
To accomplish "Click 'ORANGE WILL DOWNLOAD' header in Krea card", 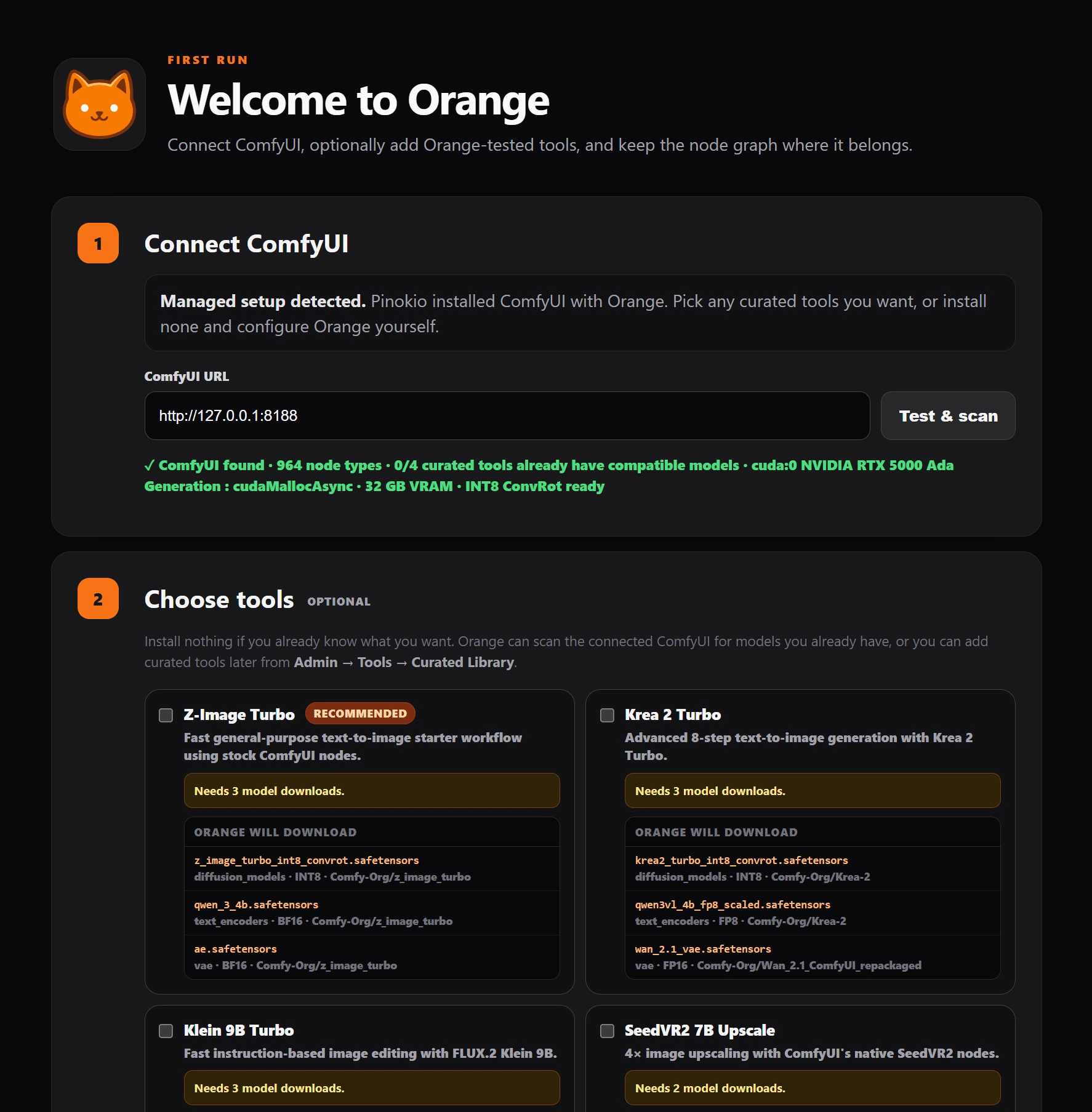I will (716, 832).
